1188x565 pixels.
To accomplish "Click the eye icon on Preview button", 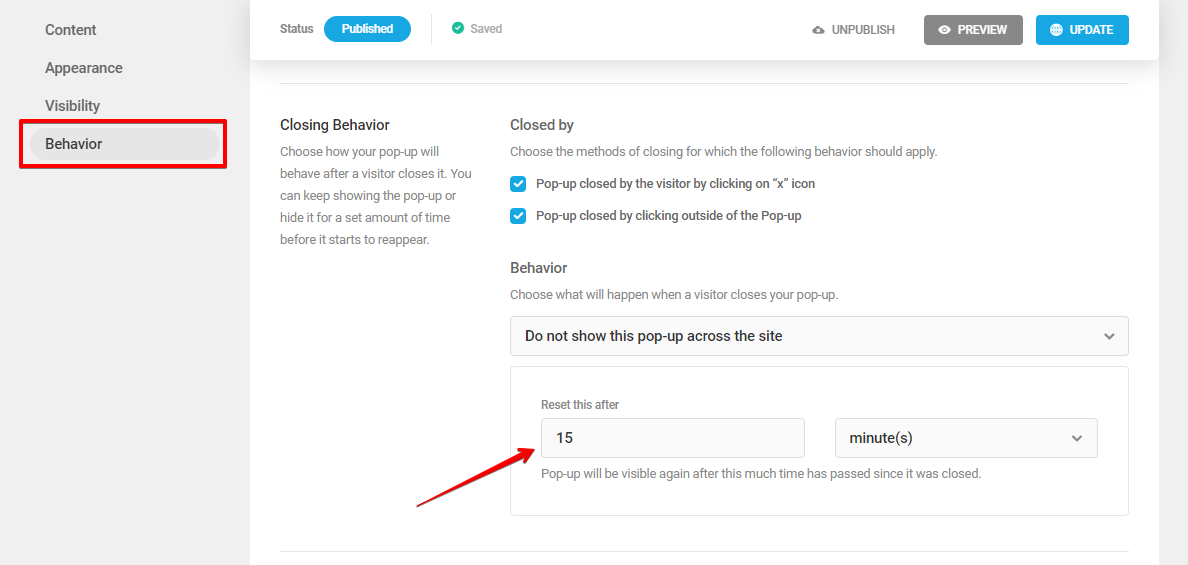I will [944, 30].
